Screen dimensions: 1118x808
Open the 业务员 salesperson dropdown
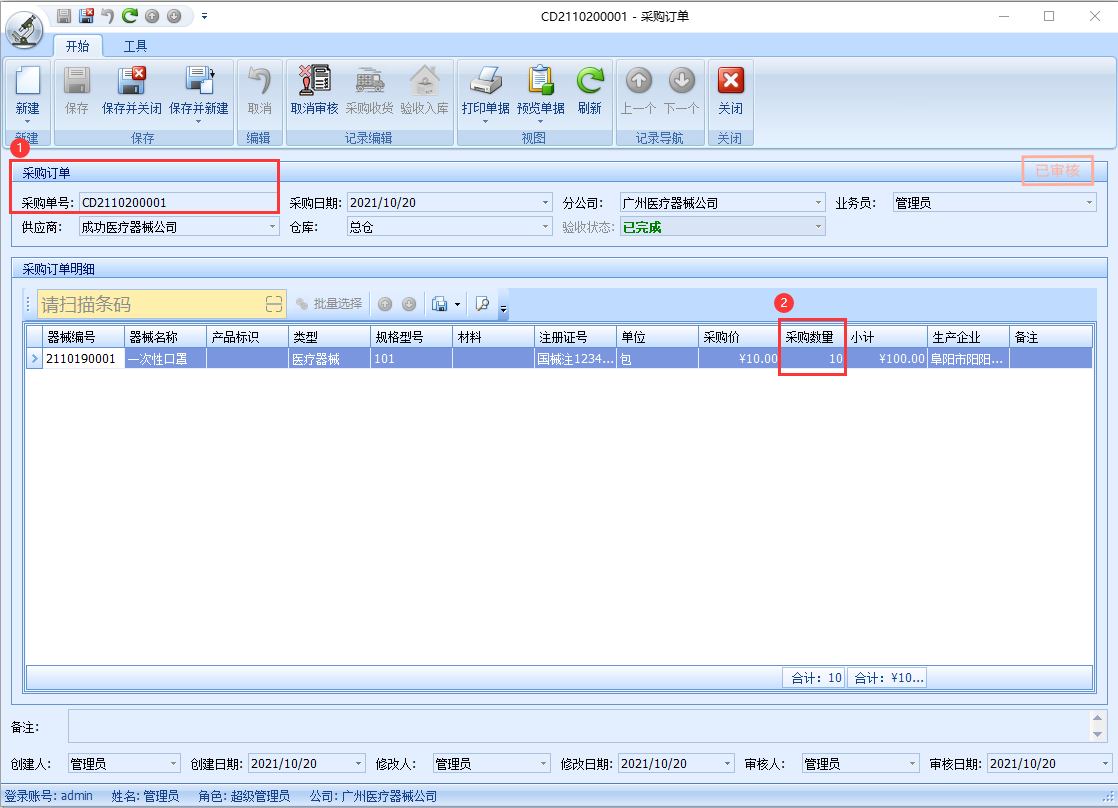1089,203
